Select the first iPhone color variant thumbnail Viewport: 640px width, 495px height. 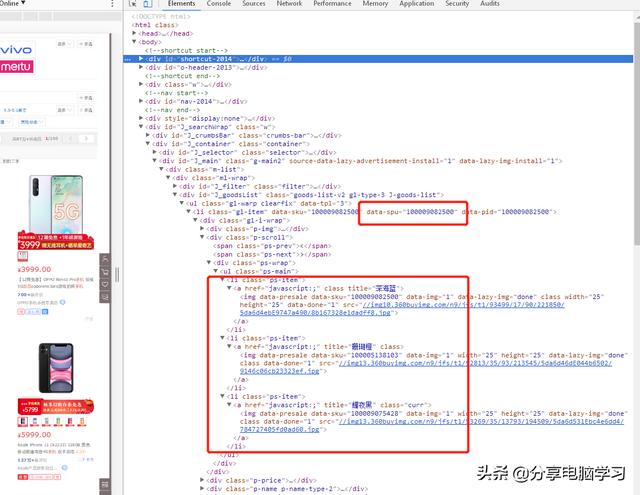[22, 422]
